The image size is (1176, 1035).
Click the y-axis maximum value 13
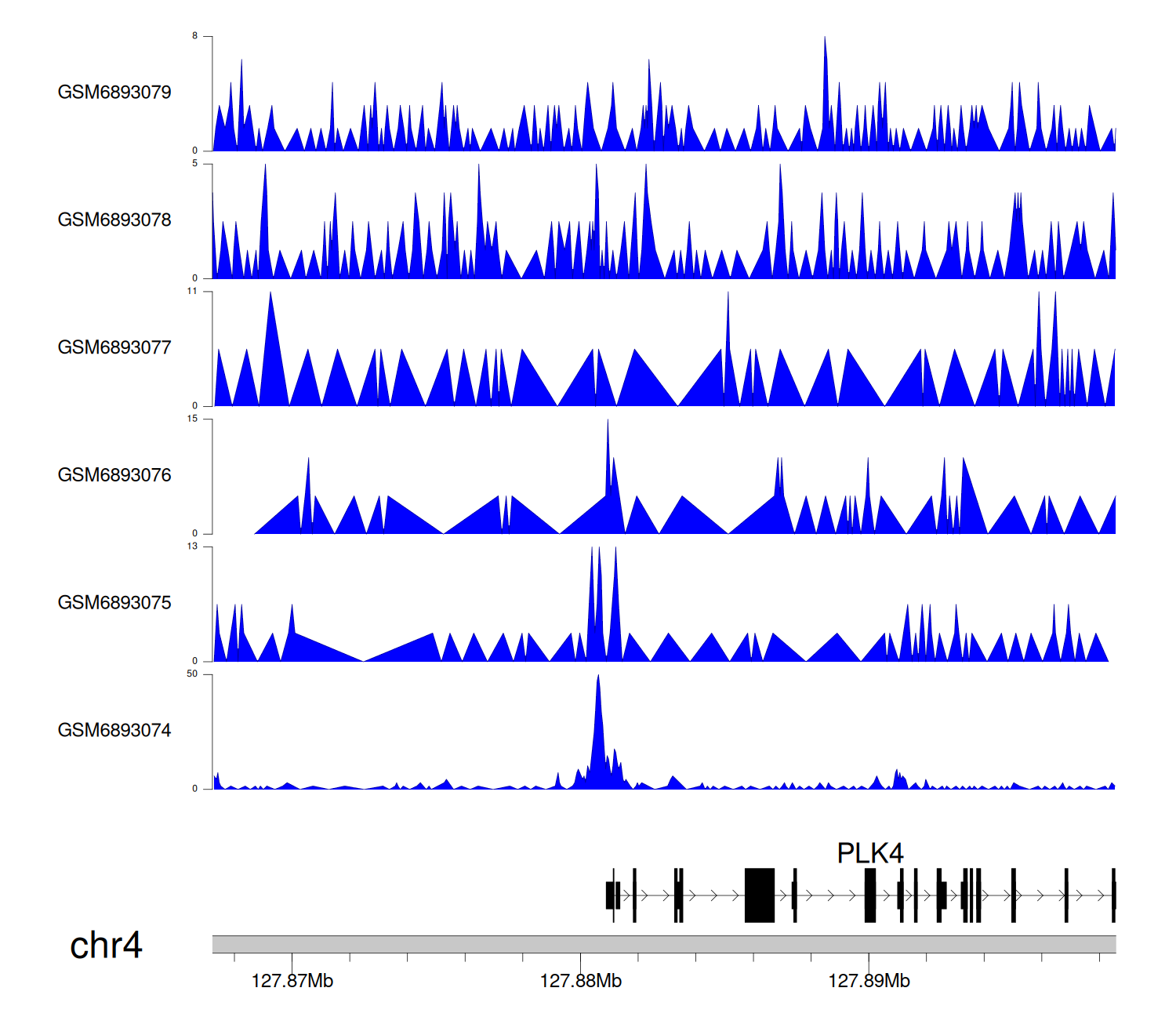[x=192, y=547]
